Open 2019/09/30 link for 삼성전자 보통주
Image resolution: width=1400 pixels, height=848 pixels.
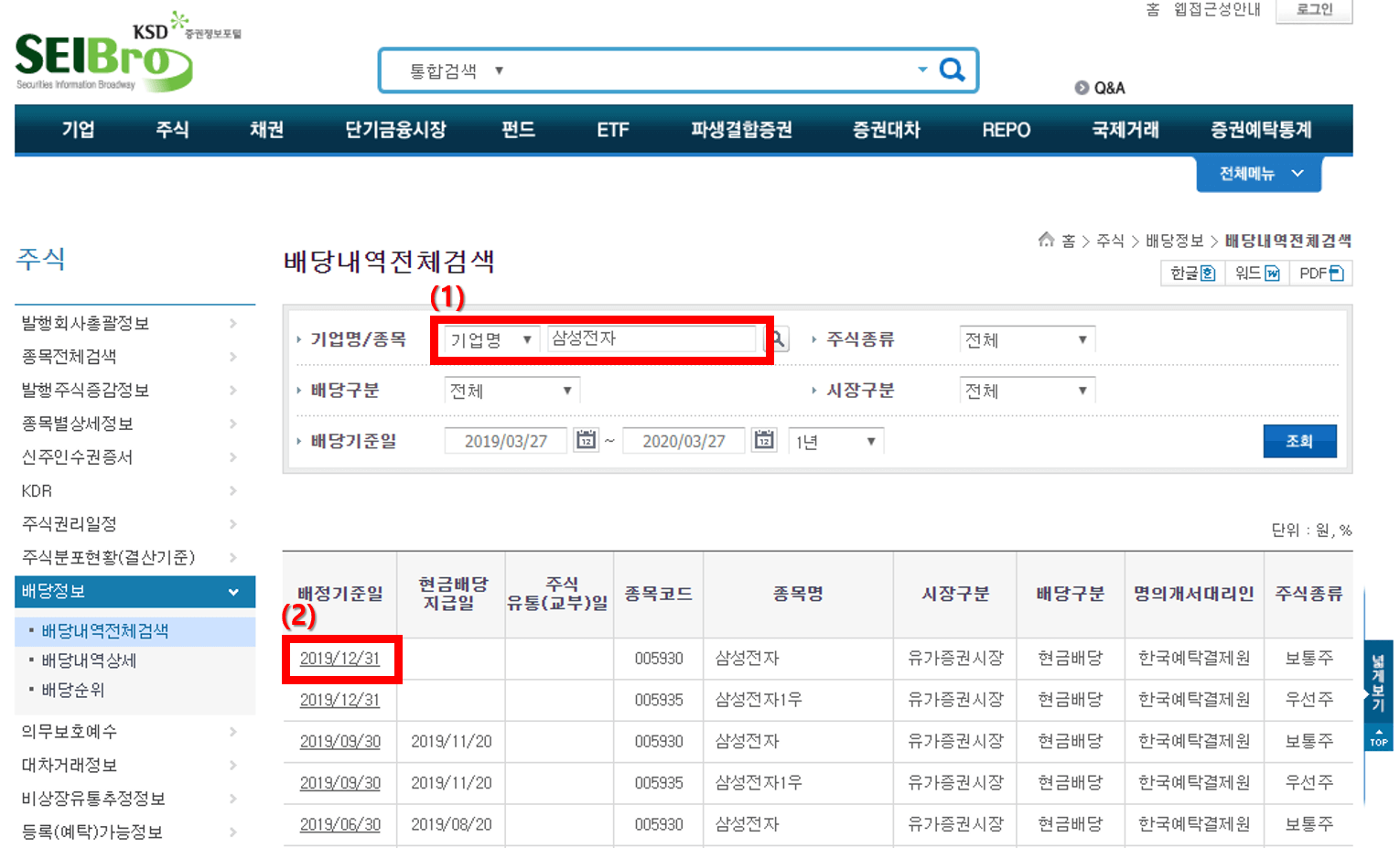point(339,742)
